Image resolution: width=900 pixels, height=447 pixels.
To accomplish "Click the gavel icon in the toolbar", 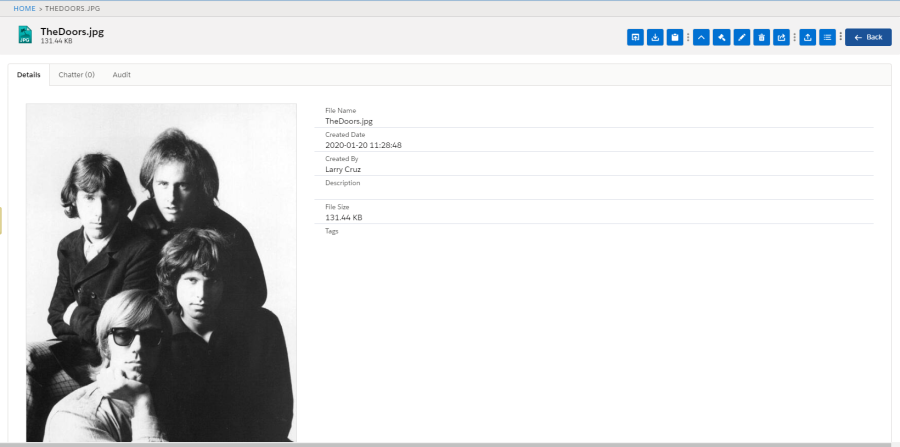I will coord(721,37).
